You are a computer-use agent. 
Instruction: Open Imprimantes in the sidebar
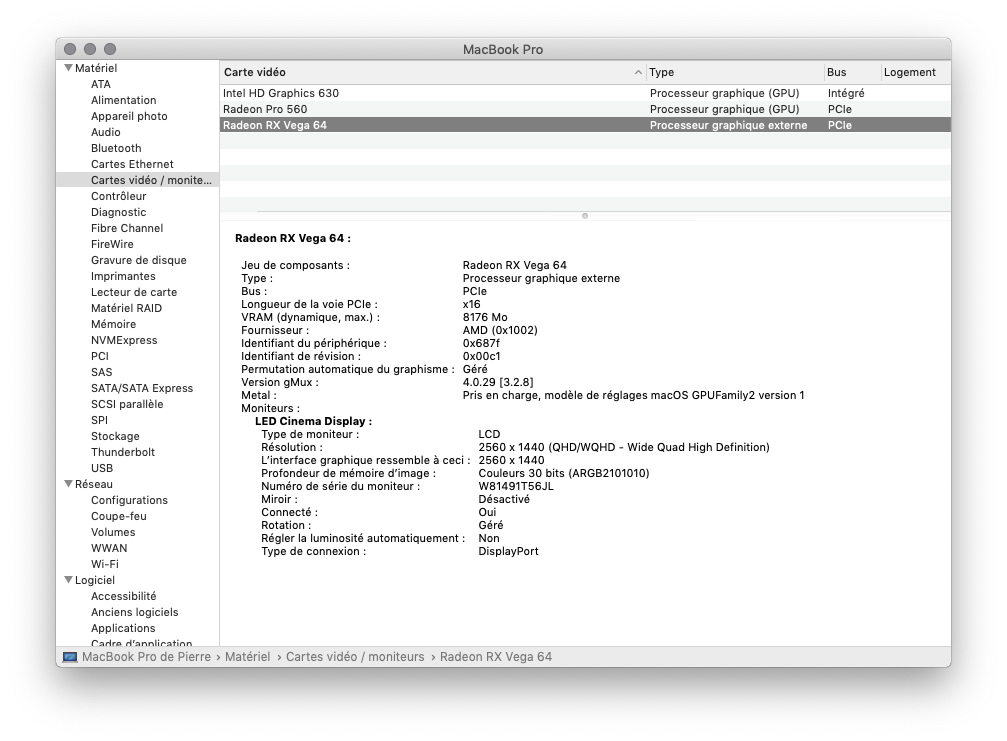[x=123, y=276]
